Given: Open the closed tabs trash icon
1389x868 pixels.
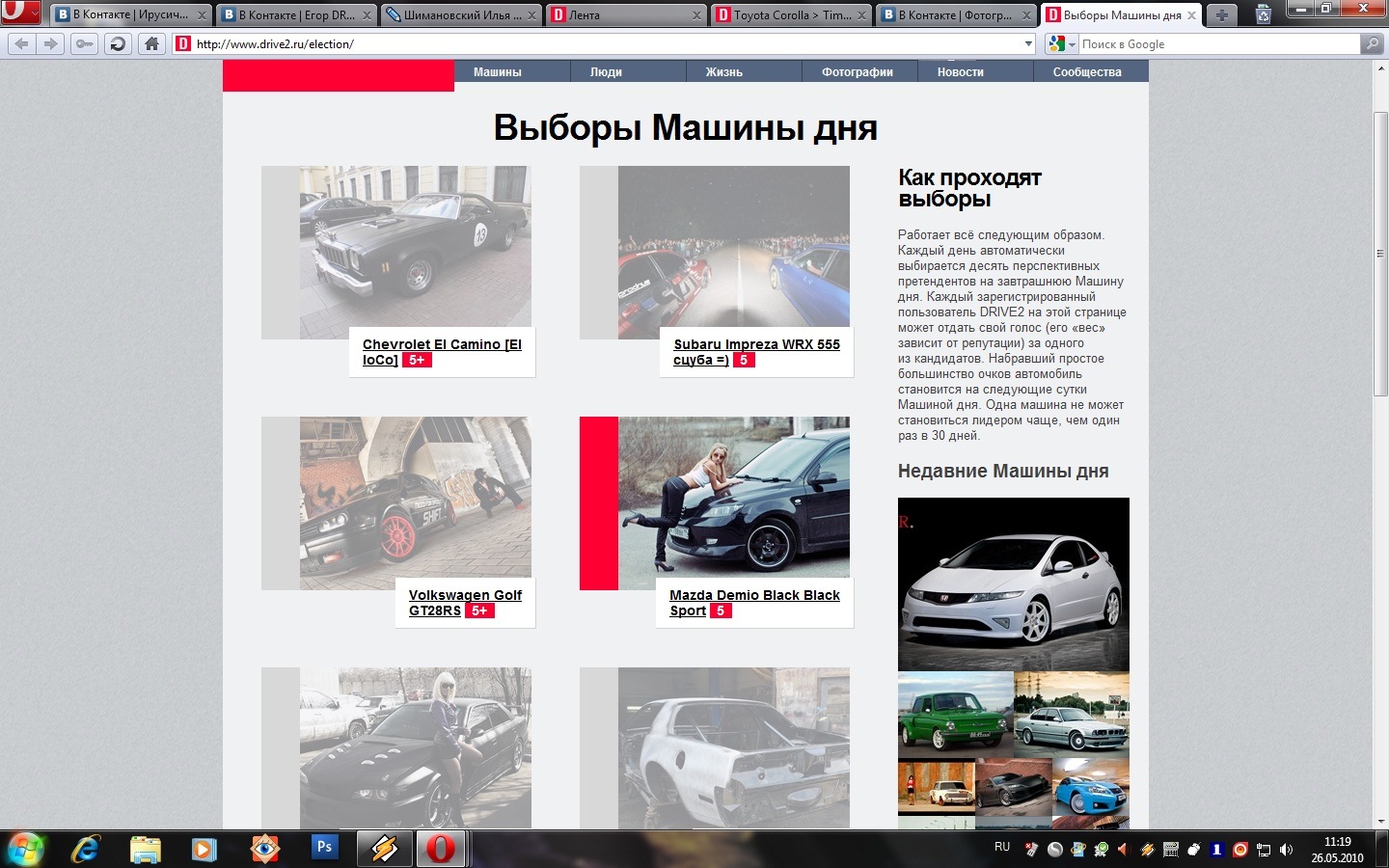Looking at the screenshot, I should pos(1264,14).
